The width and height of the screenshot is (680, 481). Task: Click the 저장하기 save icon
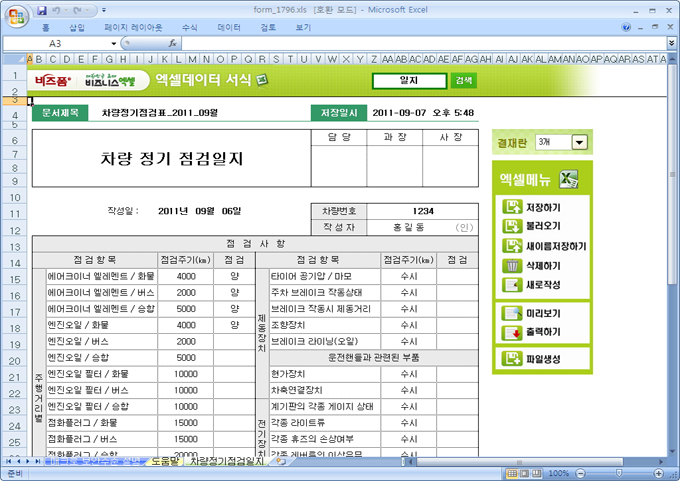click(512, 207)
